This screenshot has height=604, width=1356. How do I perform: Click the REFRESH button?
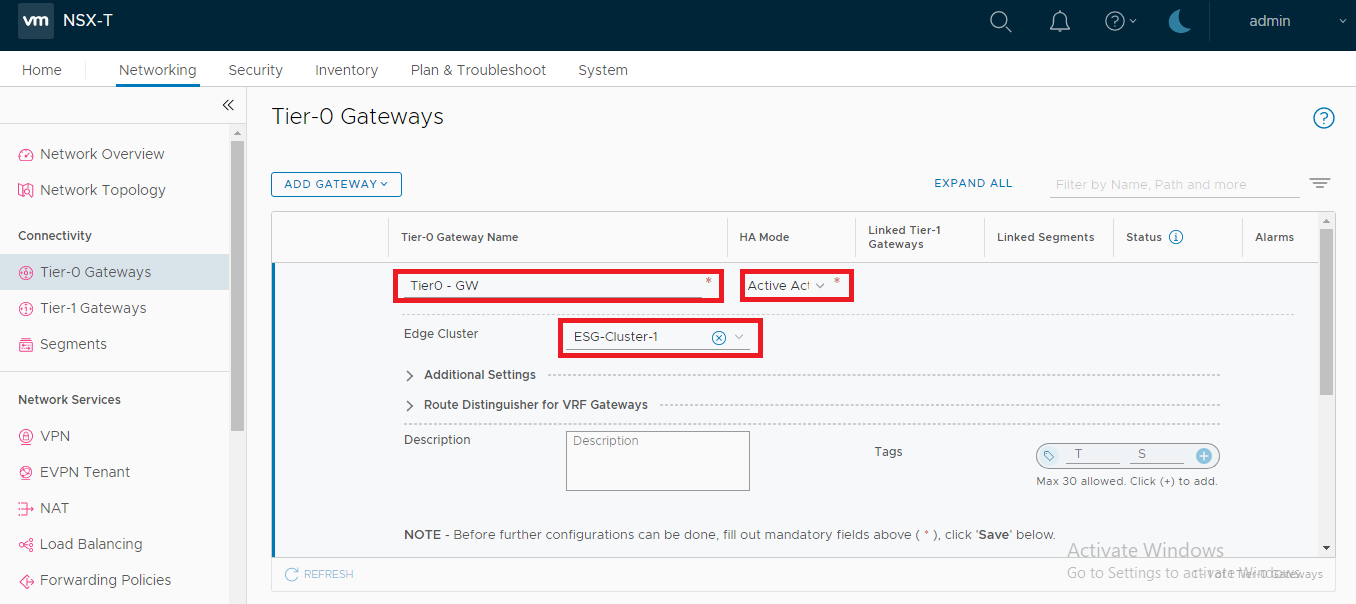point(319,574)
